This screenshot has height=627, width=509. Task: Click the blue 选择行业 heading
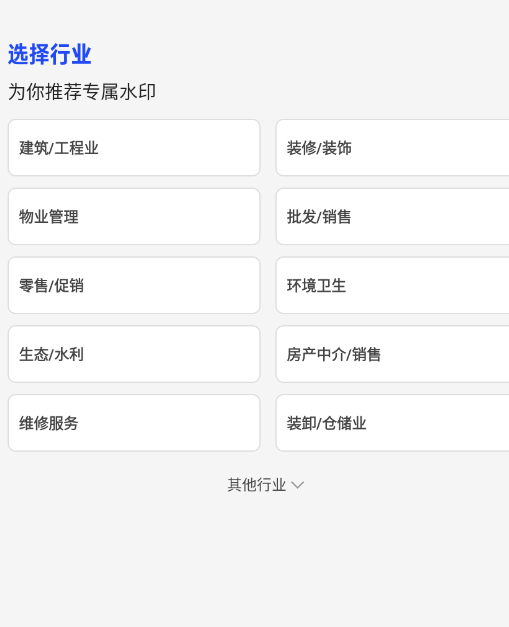[x=50, y=54]
